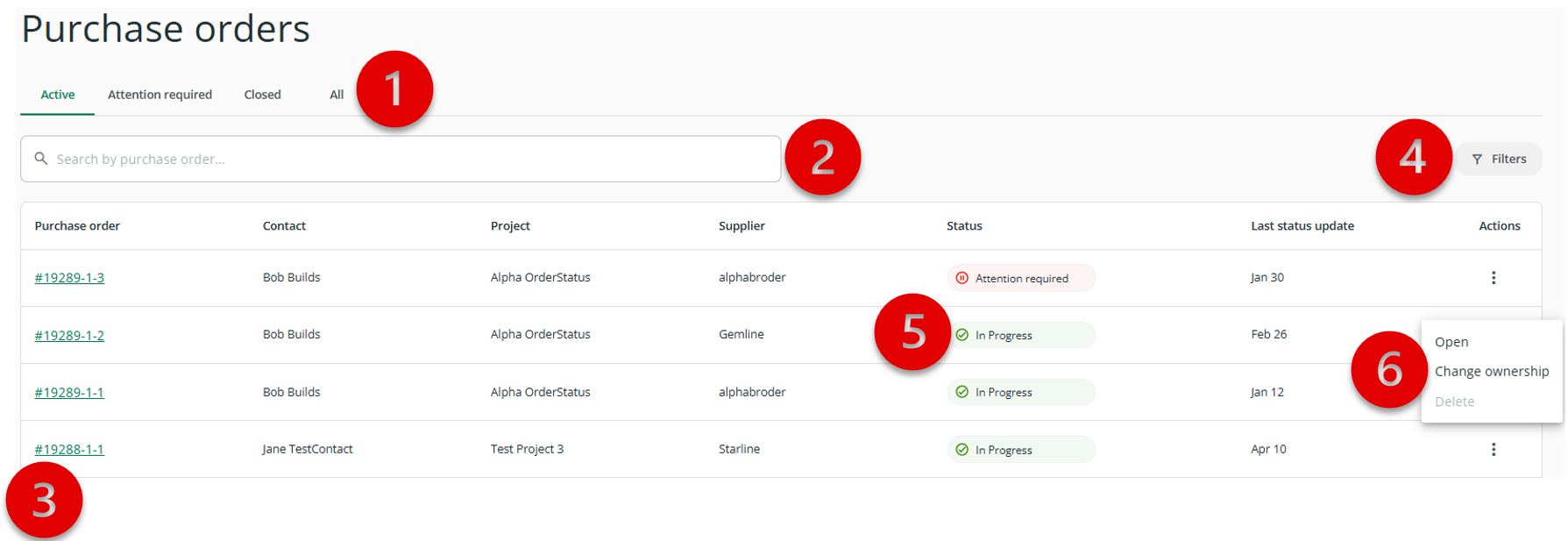This screenshot has height=541, width=1568.
Task: Click the Purchase orders page heading
Action: 166,29
